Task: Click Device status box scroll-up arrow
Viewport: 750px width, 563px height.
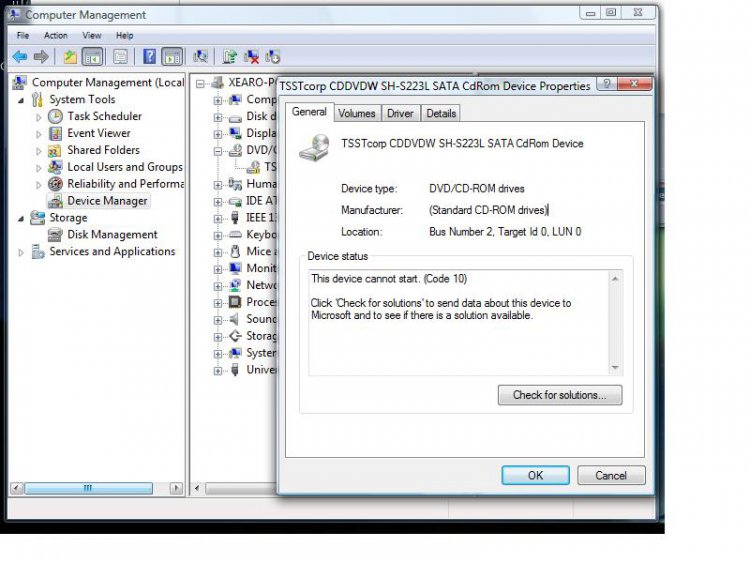Action: [x=615, y=278]
